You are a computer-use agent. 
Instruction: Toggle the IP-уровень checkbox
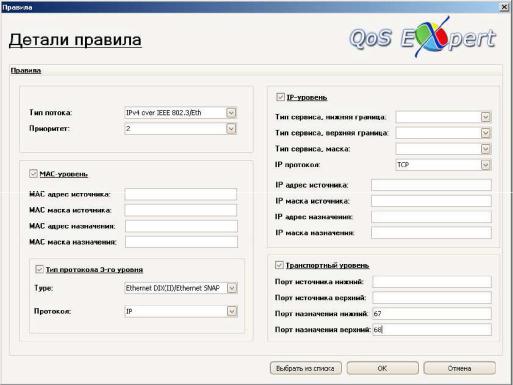coord(280,97)
